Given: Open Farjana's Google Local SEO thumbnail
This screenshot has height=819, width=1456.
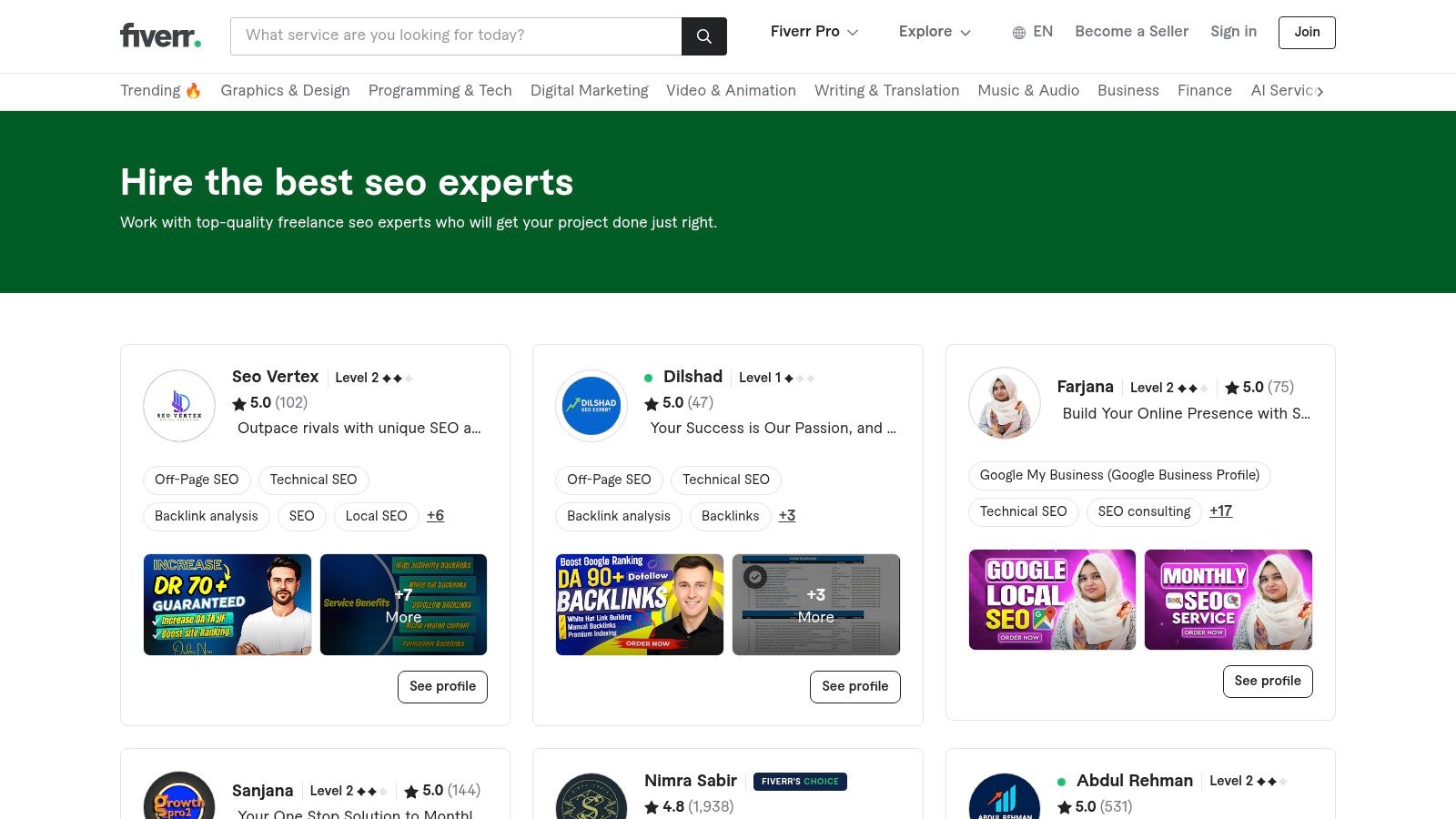Looking at the screenshot, I should (x=1052, y=600).
